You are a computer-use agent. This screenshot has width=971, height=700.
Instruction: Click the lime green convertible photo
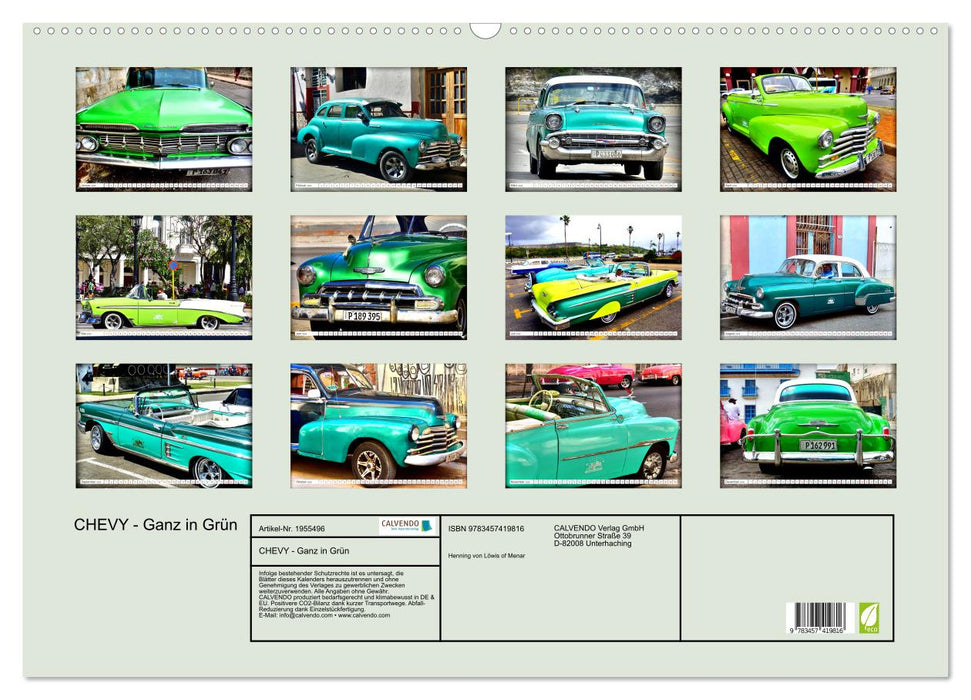(805, 127)
